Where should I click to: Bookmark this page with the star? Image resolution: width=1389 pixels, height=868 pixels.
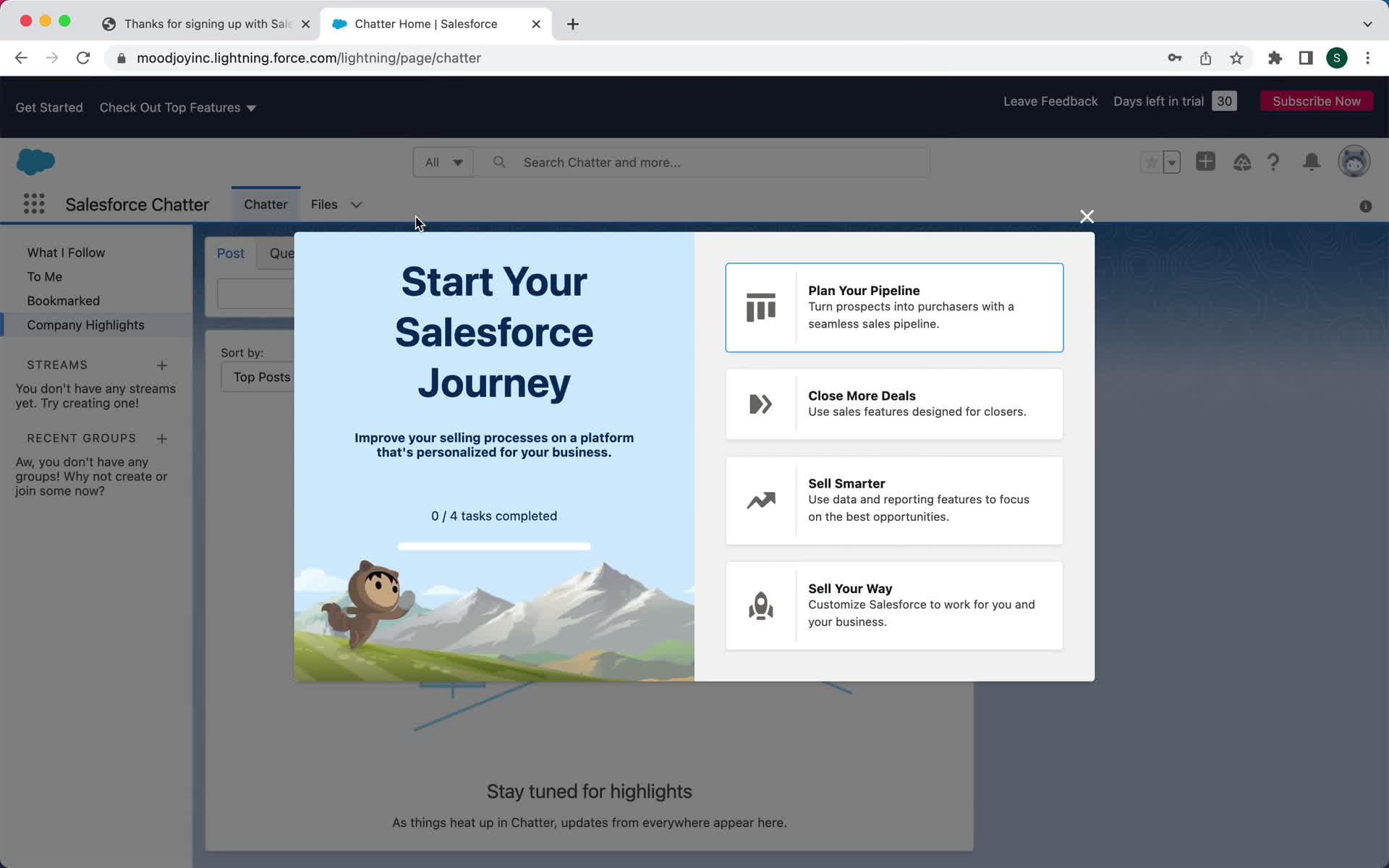pyautogui.click(x=1236, y=58)
